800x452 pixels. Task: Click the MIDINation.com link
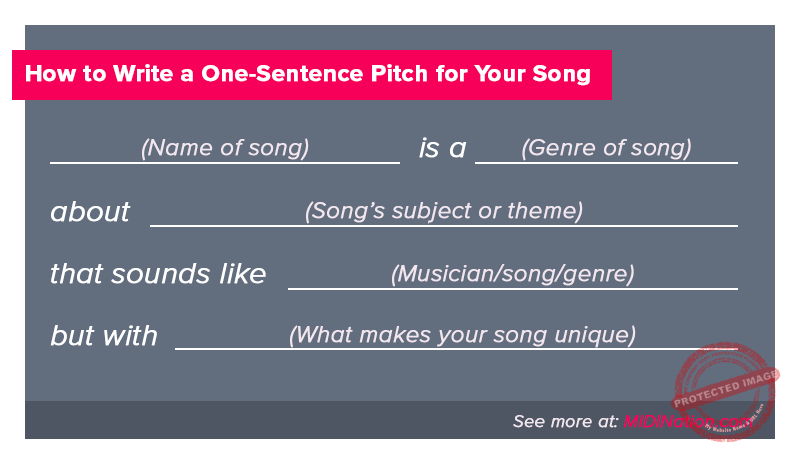click(x=688, y=422)
